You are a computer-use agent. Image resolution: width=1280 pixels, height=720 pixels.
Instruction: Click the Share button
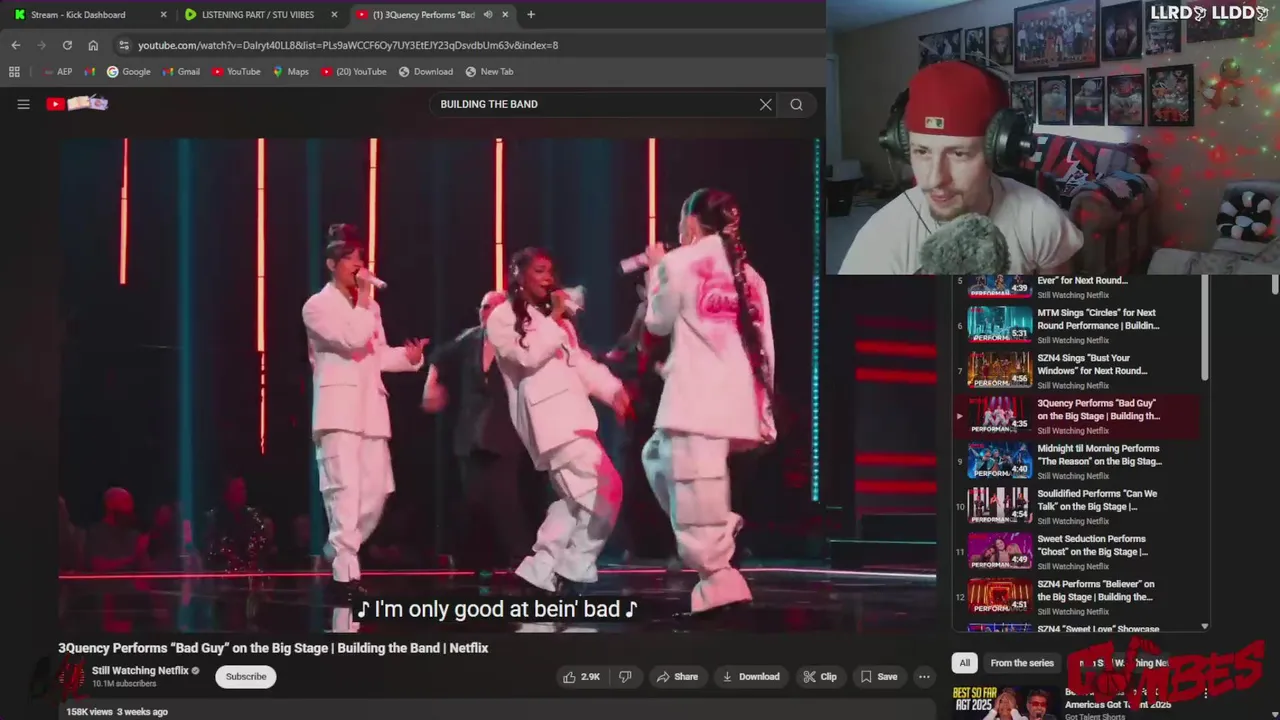677,677
